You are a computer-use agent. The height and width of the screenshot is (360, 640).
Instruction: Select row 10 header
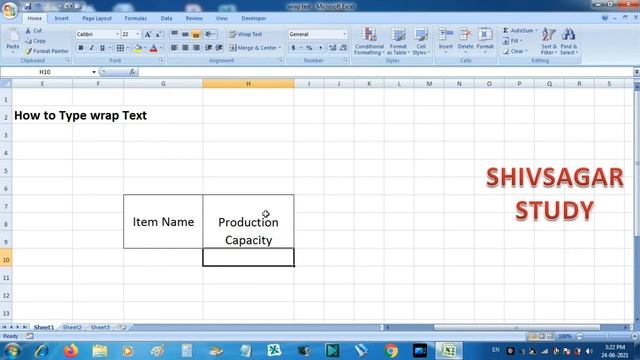coord(6,260)
